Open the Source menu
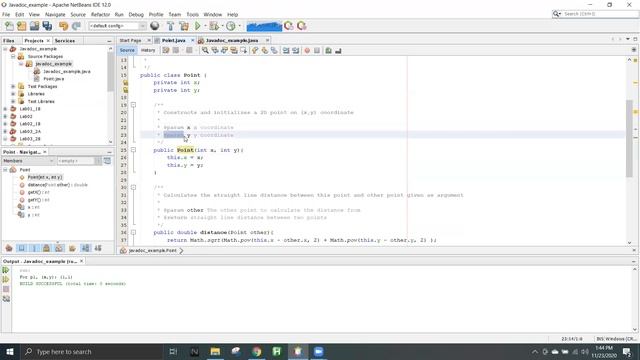This screenshot has height=360, width=640. [78, 14]
